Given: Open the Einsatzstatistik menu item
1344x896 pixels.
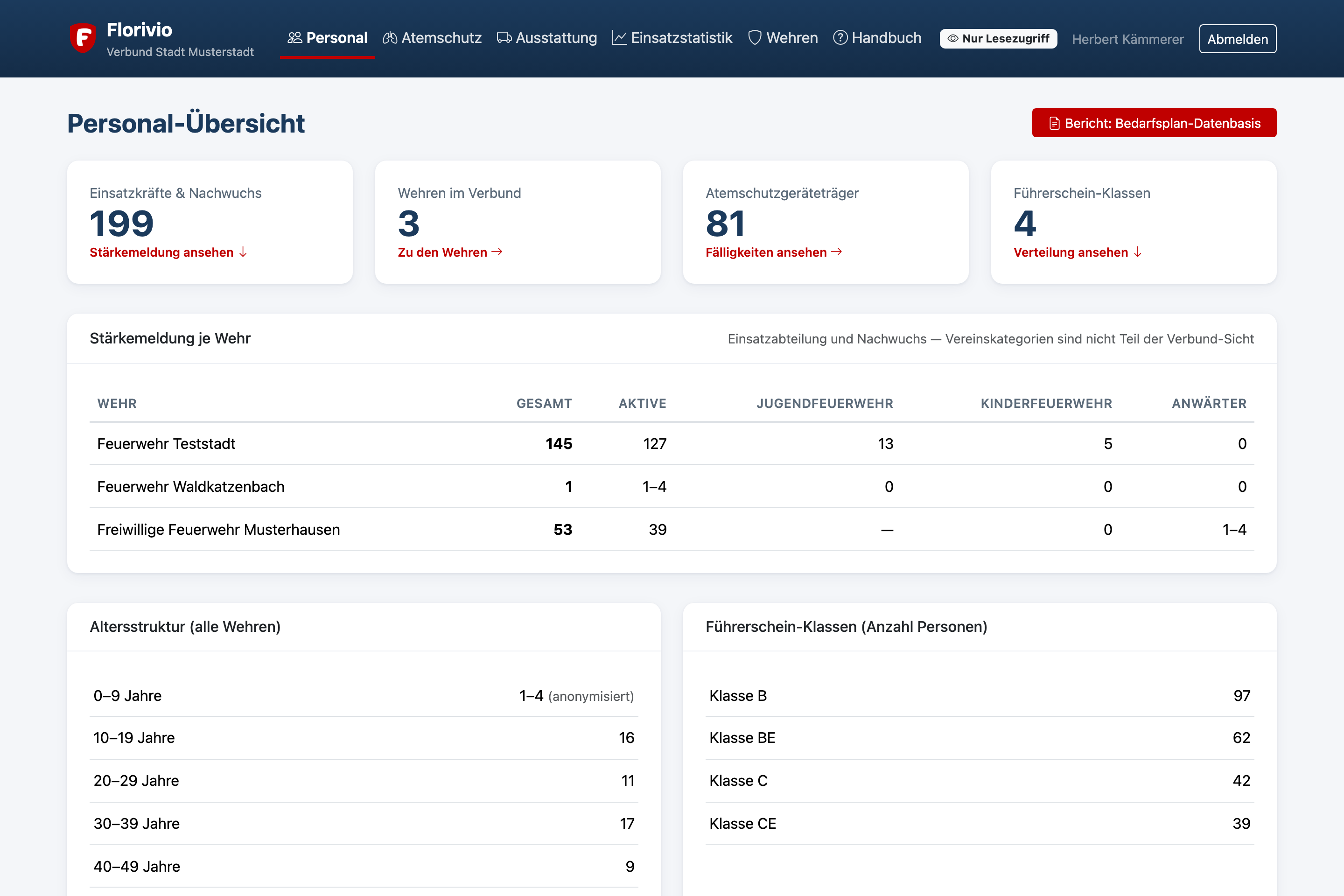Looking at the screenshot, I should pyautogui.click(x=672, y=38).
